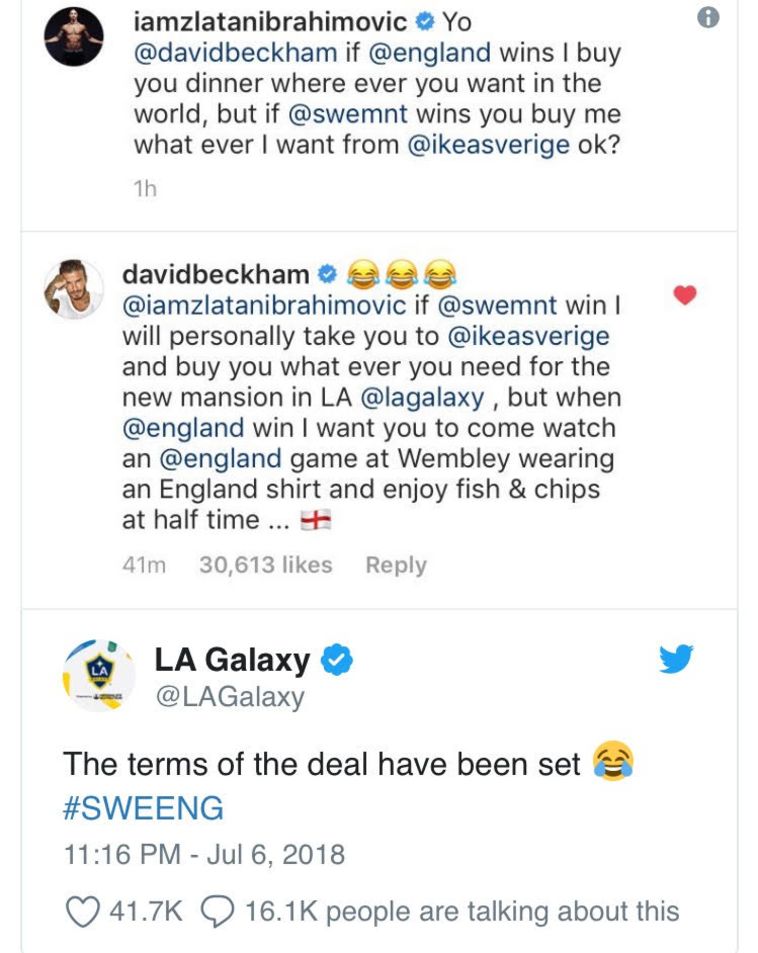Image resolution: width=758 pixels, height=953 pixels.
Task: Open "16.1K people are talking about this"
Action: 502,911
